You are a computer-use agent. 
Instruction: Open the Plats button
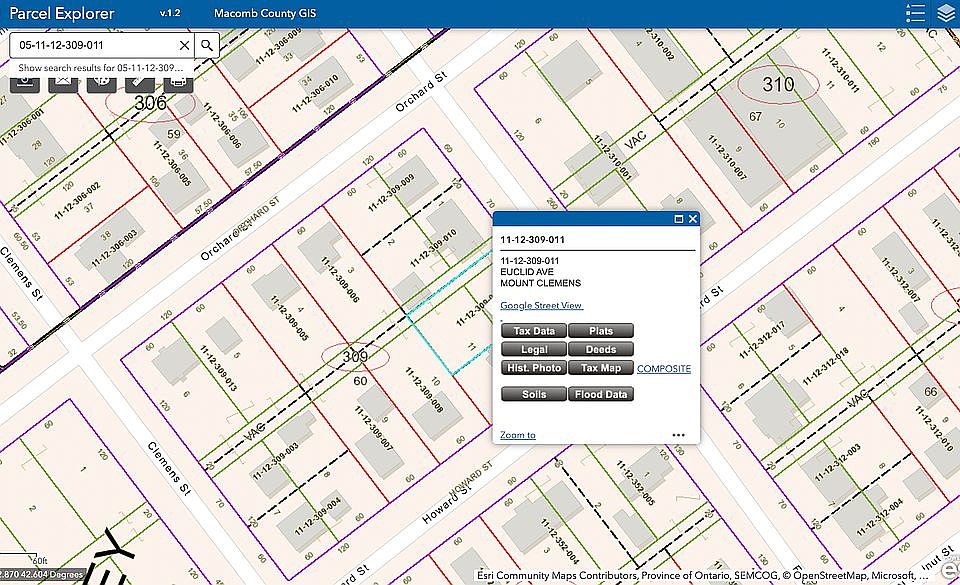[x=601, y=331]
